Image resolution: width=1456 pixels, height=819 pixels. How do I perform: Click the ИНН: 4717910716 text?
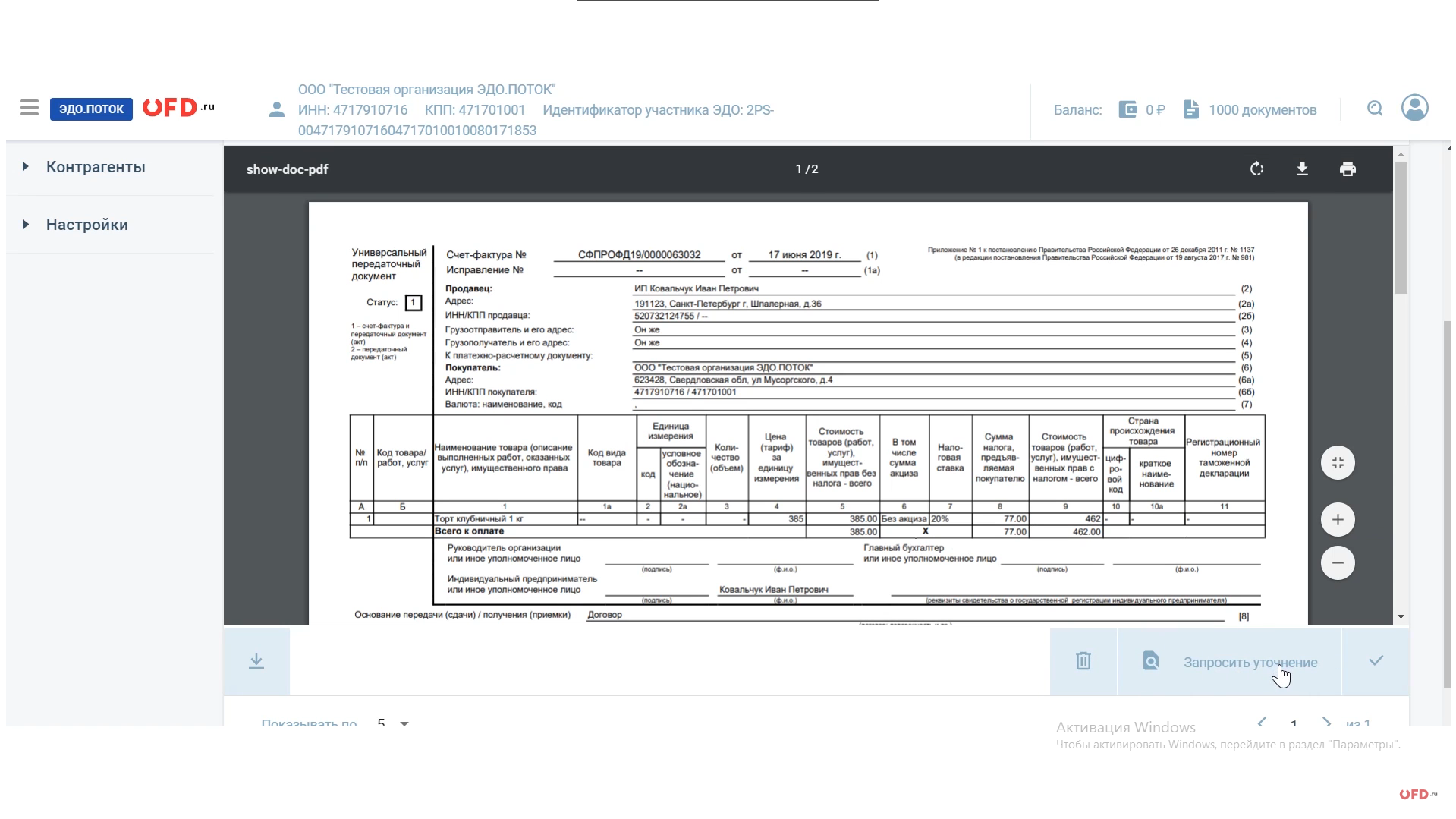353,110
